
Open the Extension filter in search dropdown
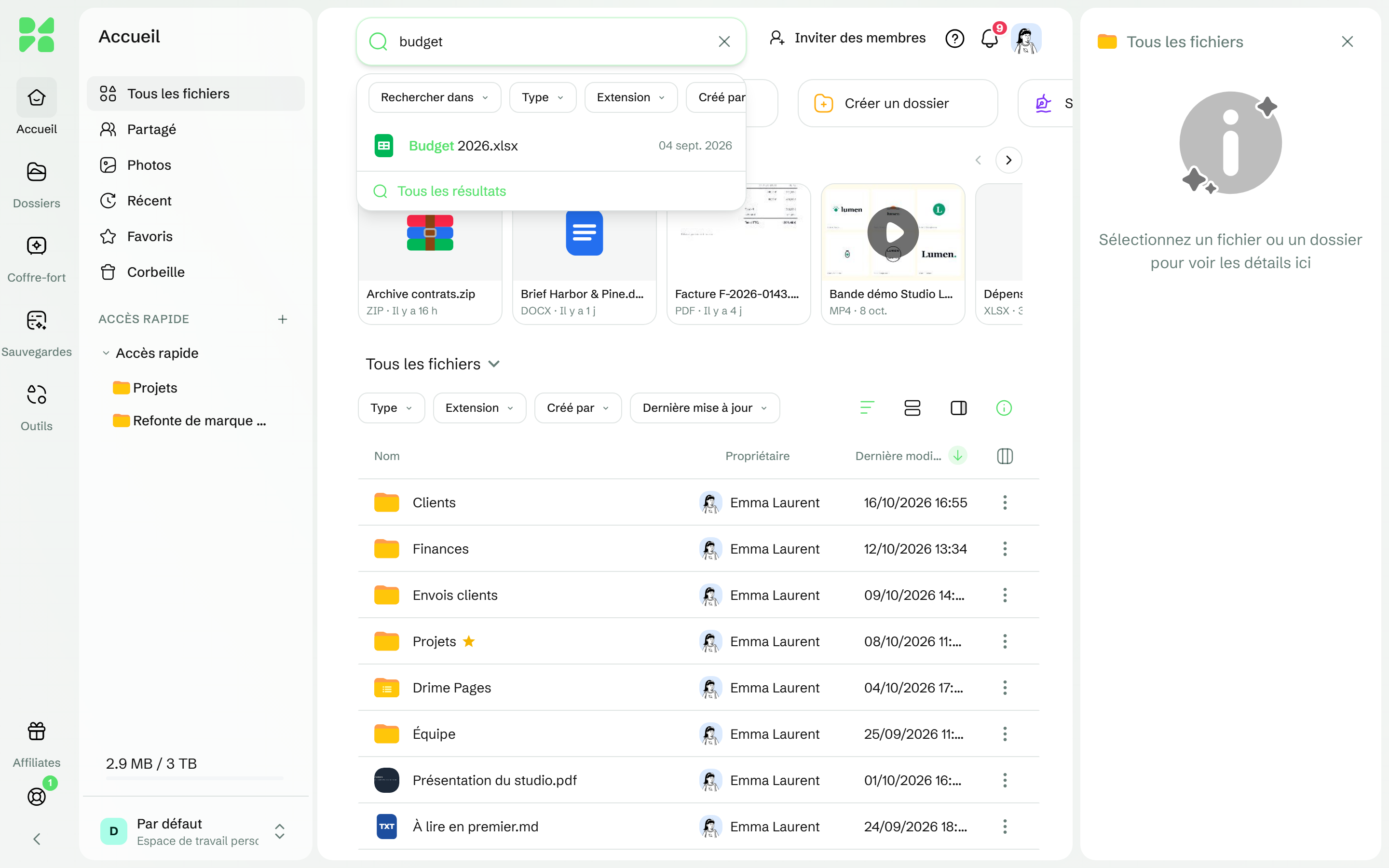(x=631, y=97)
